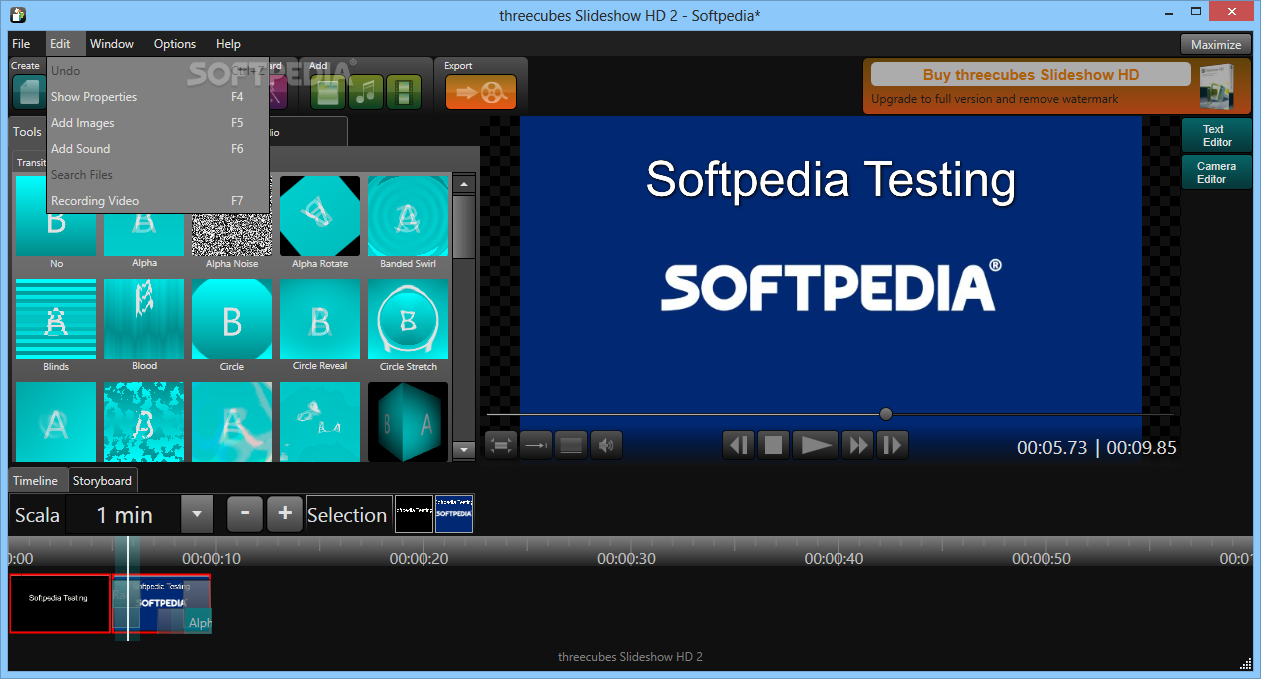The image size is (1261, 679).
Task: Play the slideshow preview
Action: pos(816,445)
